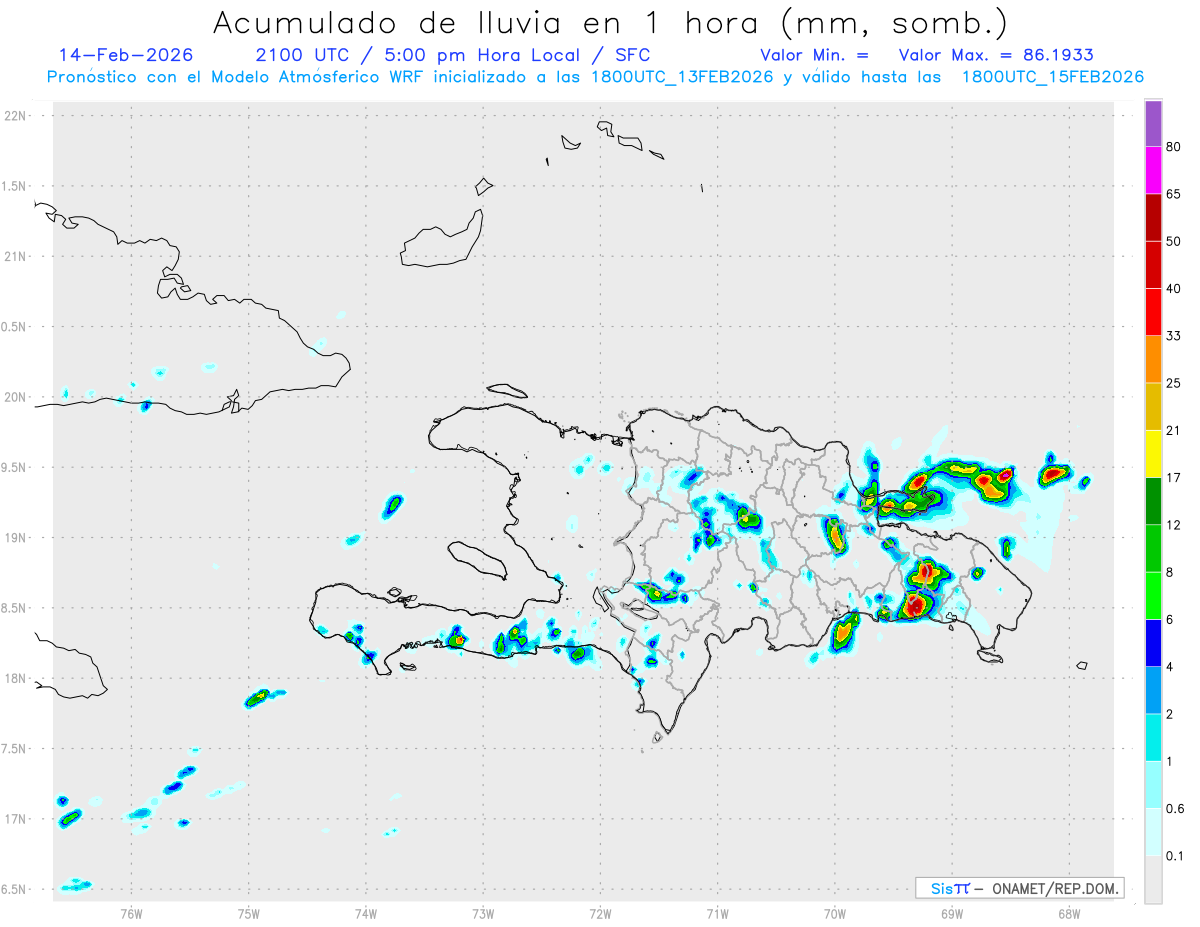Image resolution: width=1200 pixels, height=927 pixels.
Task: Click the "18N" latitude label
Action: point(16,679)
